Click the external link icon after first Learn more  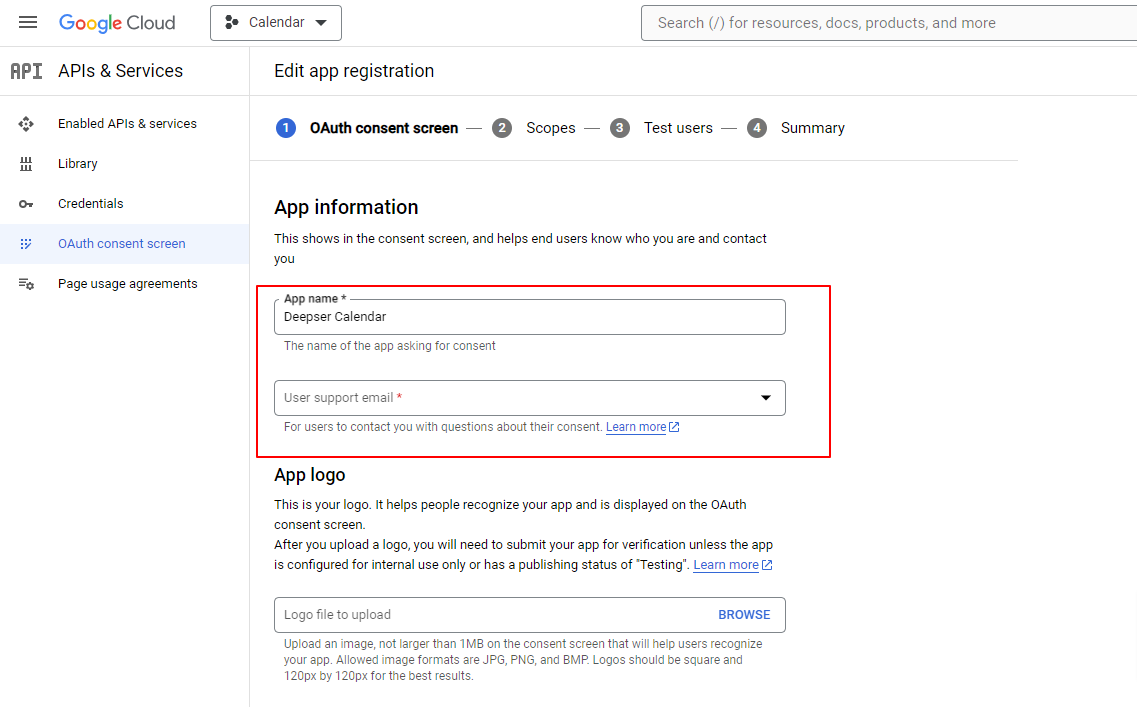(674, 427)
